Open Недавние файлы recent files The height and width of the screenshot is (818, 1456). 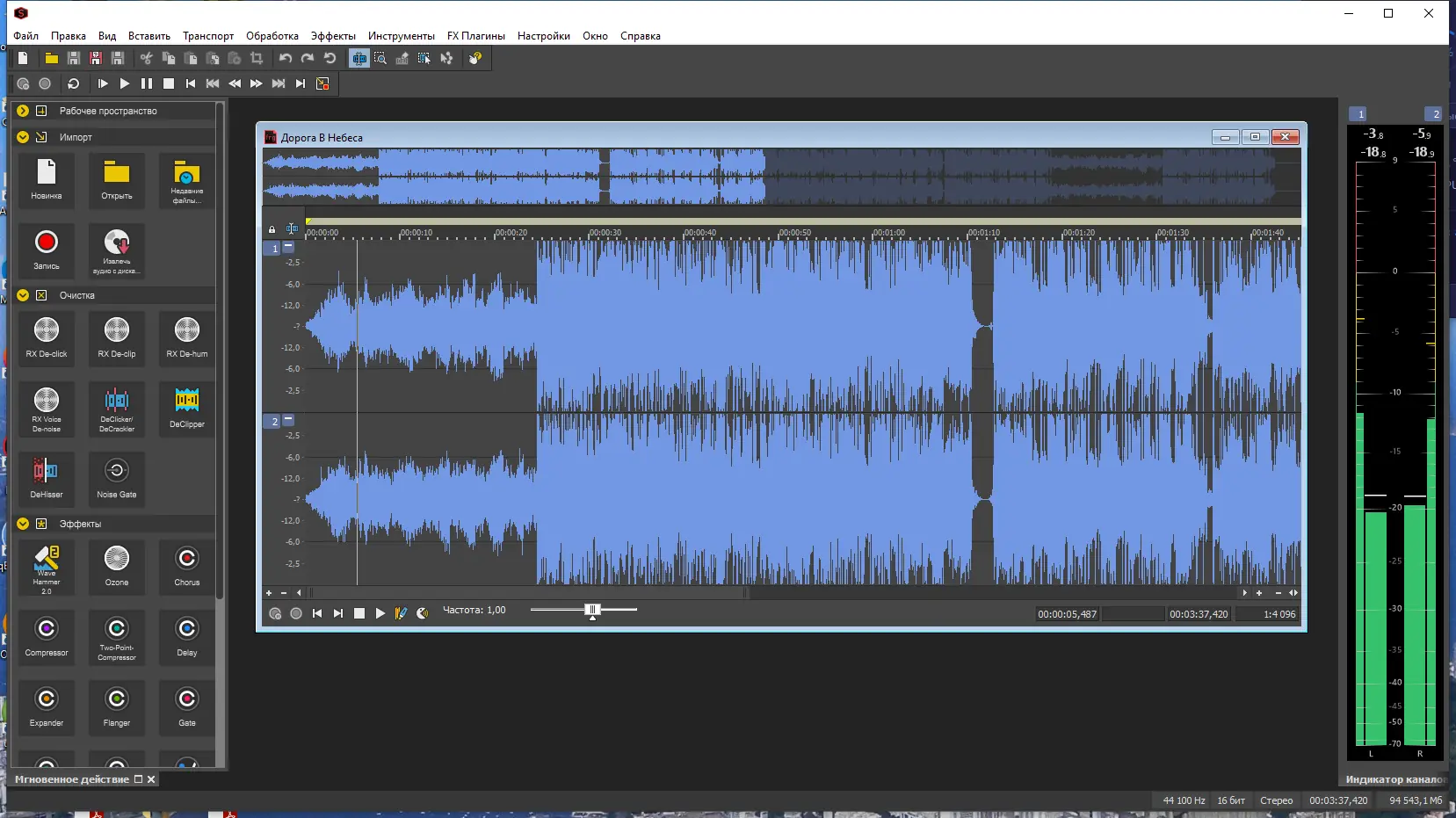[x=187, y=180]
